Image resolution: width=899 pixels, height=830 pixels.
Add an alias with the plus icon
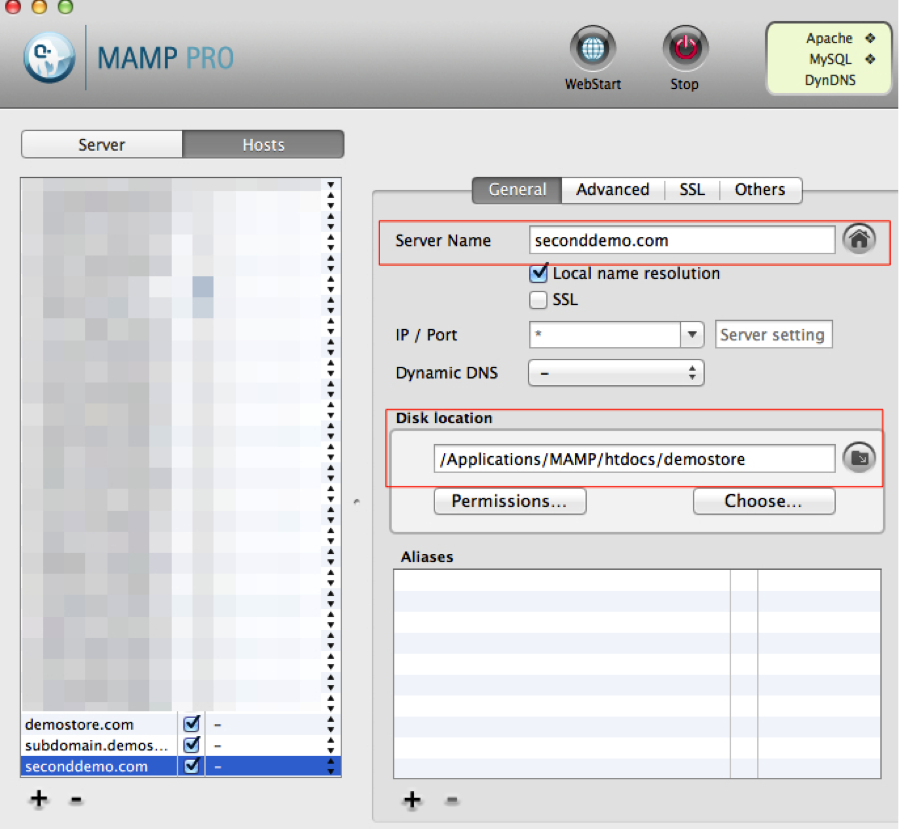pyautogui.click(x=412, y=799)
